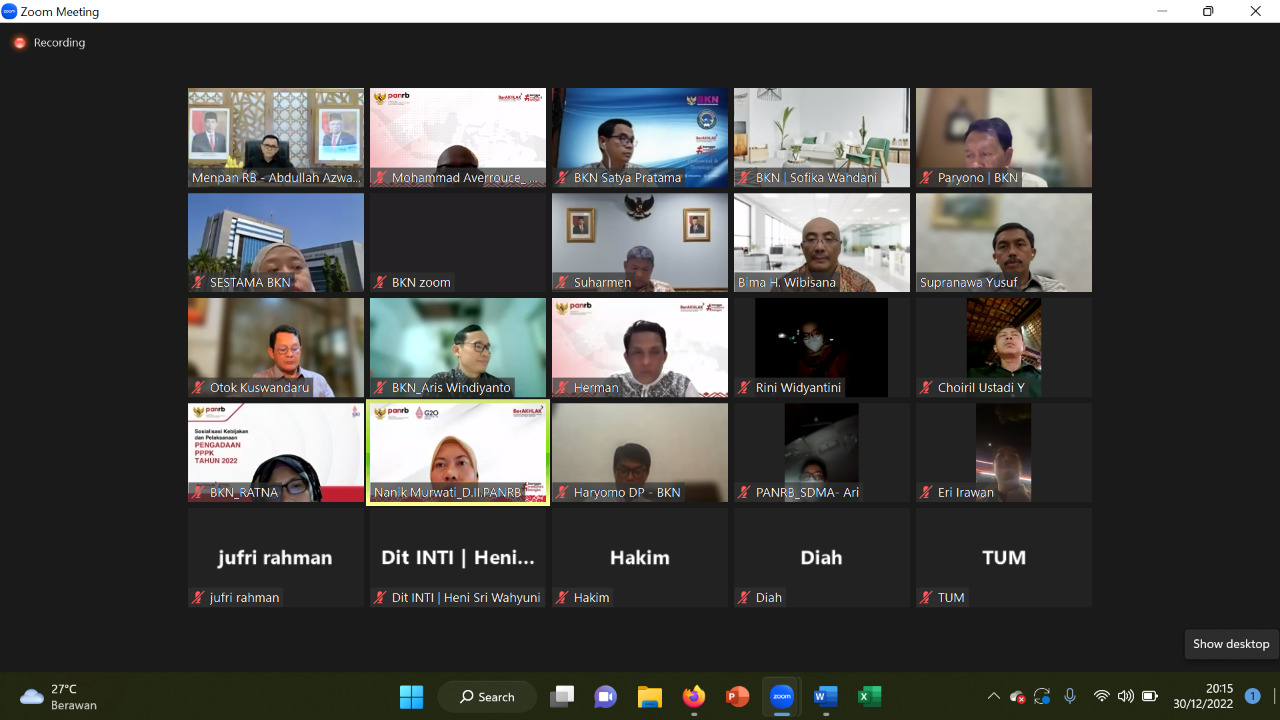The width and height of the screenshot is (1280, 720).
Task: Open File Explorer from the taskbar
Action: pyautogui.click(x=650, y=696)
